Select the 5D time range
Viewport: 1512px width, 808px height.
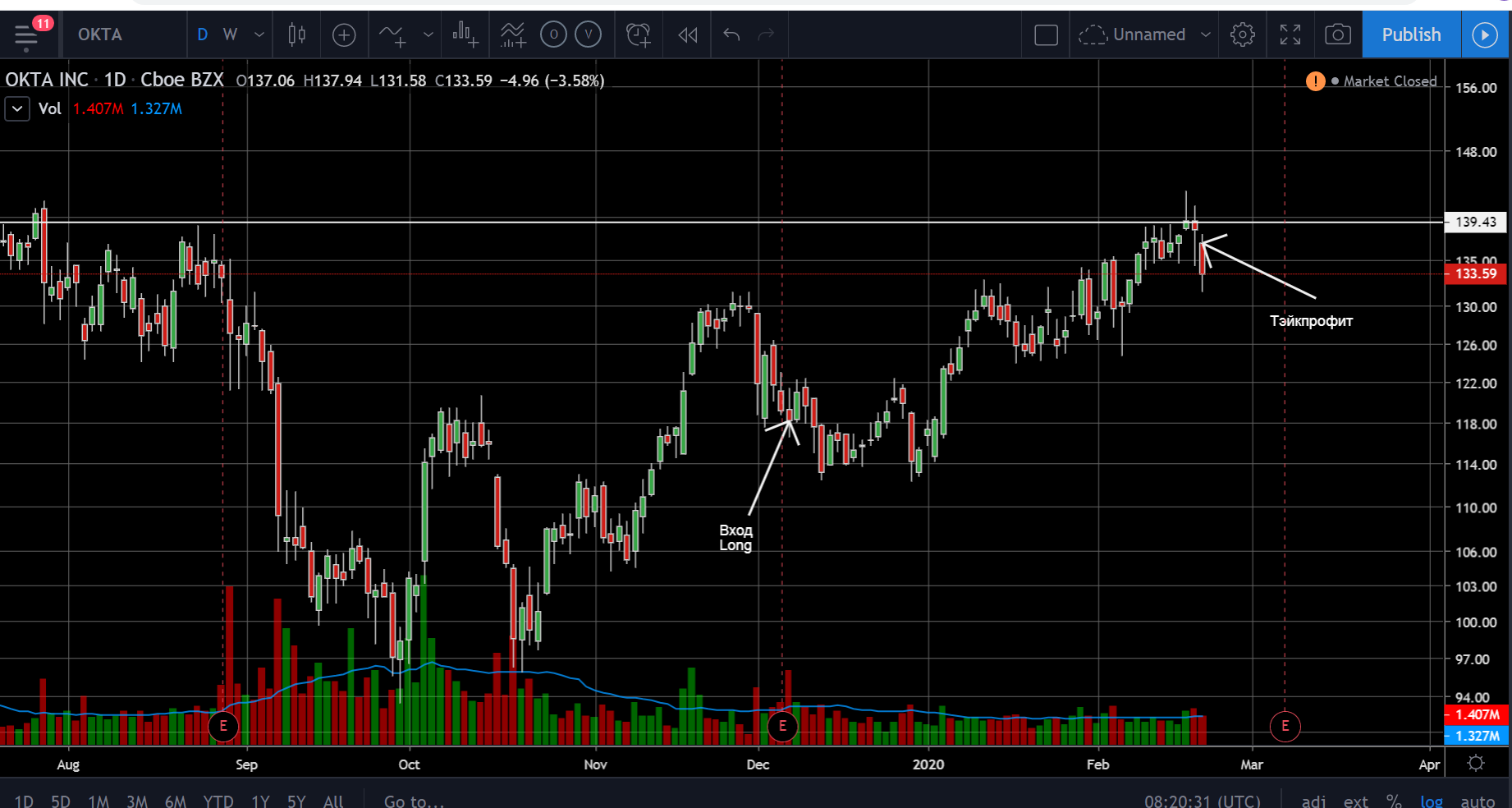60,801
